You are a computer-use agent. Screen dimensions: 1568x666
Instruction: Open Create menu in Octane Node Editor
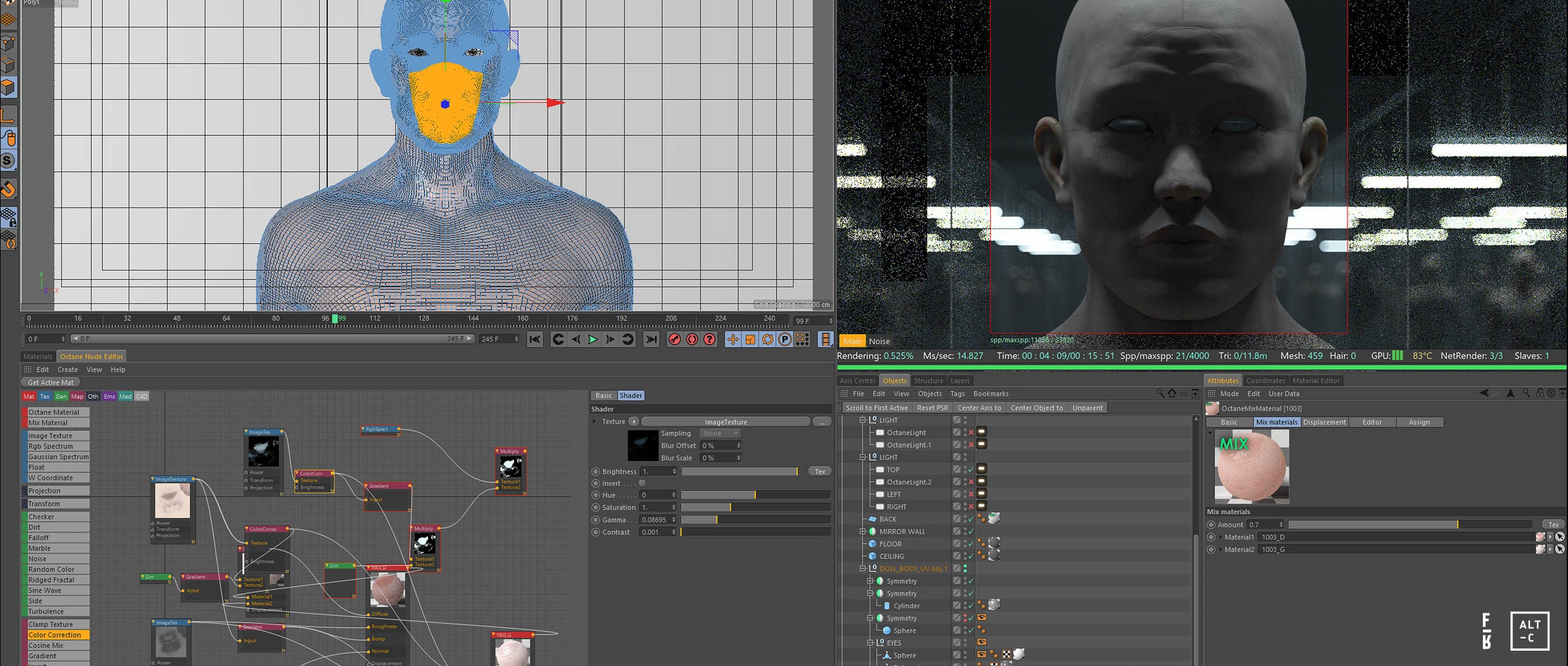point(67,370)
